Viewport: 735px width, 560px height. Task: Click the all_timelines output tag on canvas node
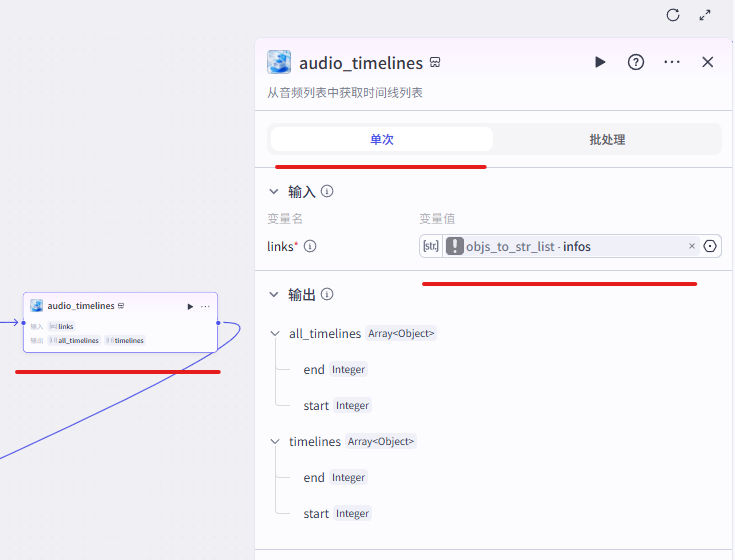click(74, 340)
